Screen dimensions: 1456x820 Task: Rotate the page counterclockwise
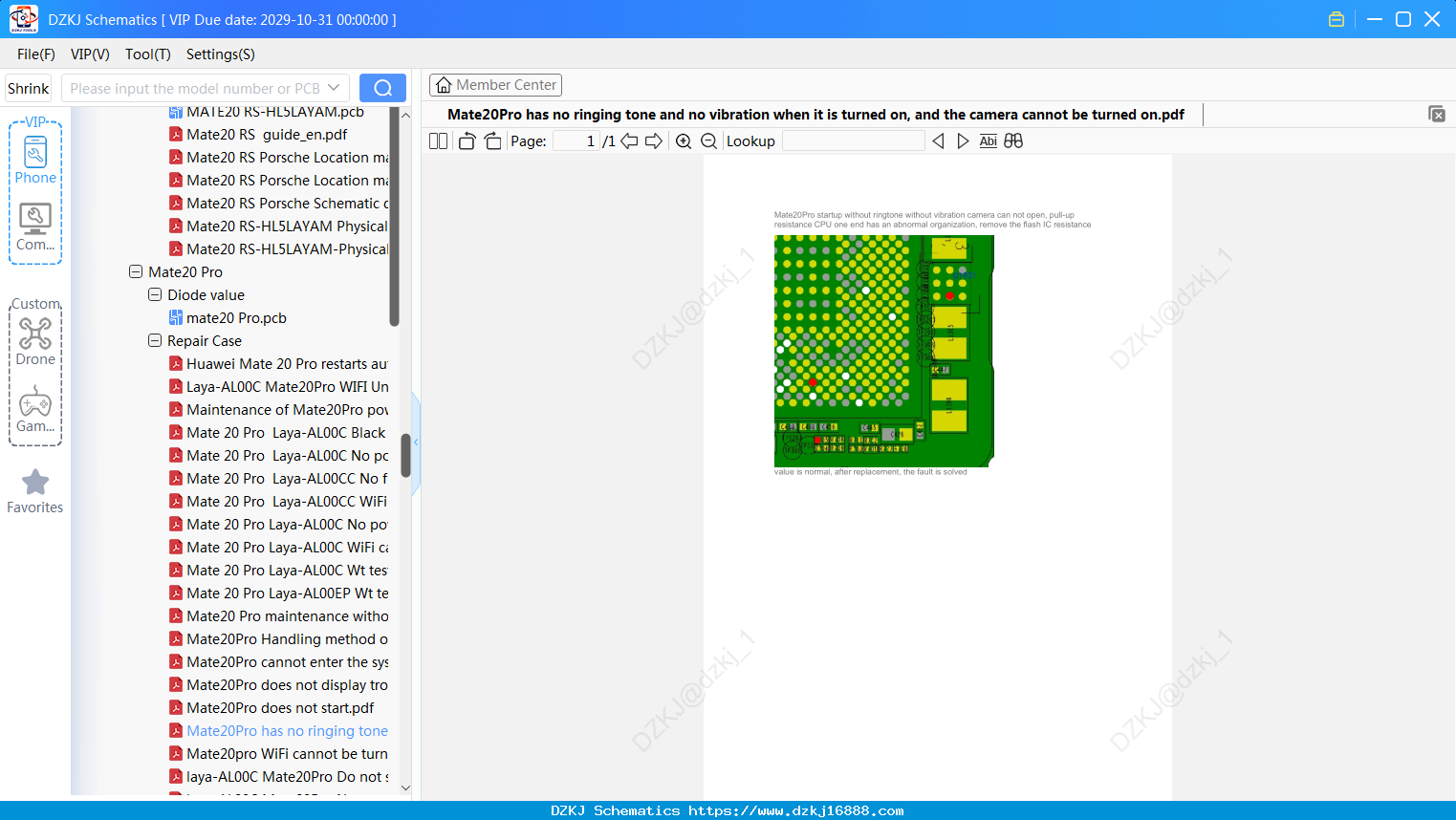coord(467,141)
